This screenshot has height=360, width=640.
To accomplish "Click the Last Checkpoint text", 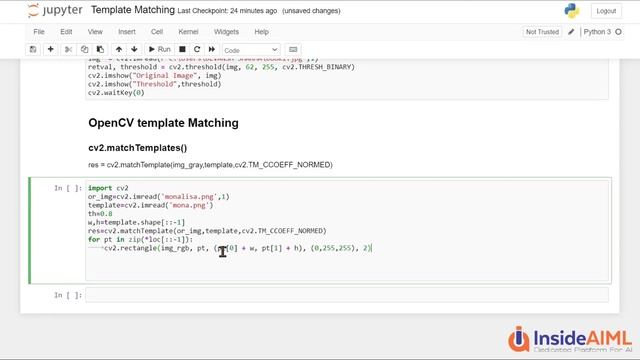I will coord(227,11).
